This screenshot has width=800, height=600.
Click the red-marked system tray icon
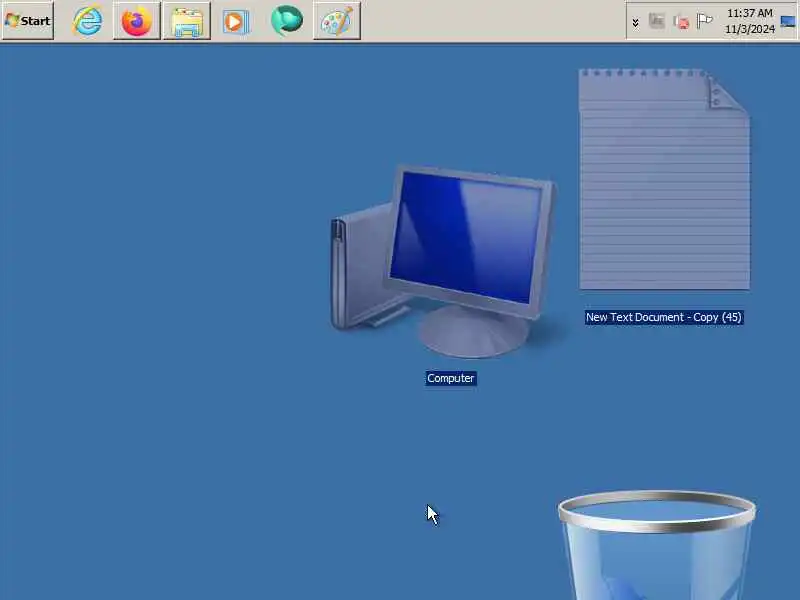[681, 21]
